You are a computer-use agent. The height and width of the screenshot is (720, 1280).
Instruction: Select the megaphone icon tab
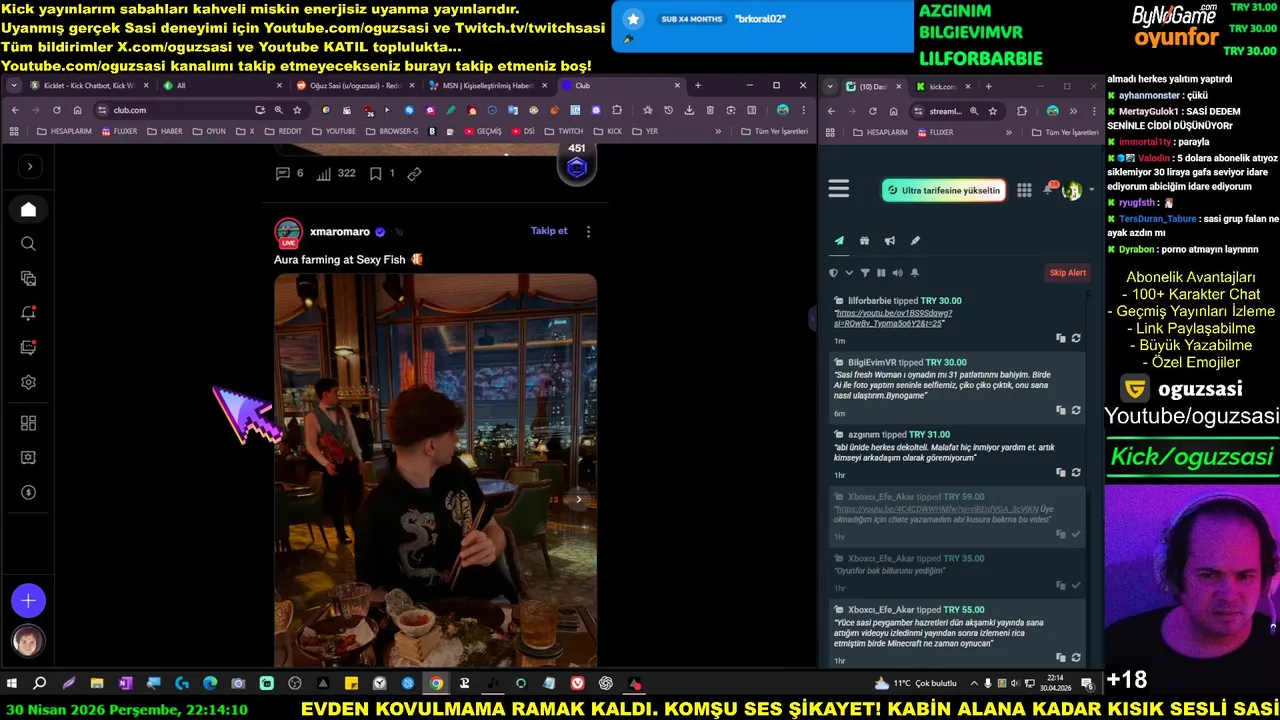[889, 240]
